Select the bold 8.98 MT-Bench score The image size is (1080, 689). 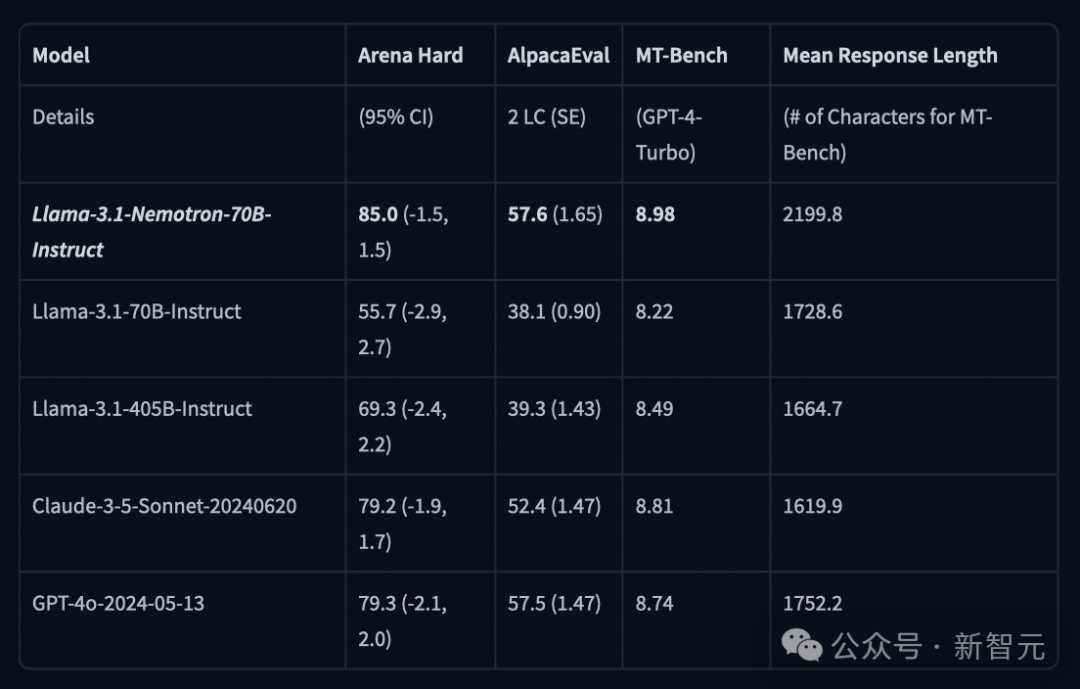click(655, 214)
